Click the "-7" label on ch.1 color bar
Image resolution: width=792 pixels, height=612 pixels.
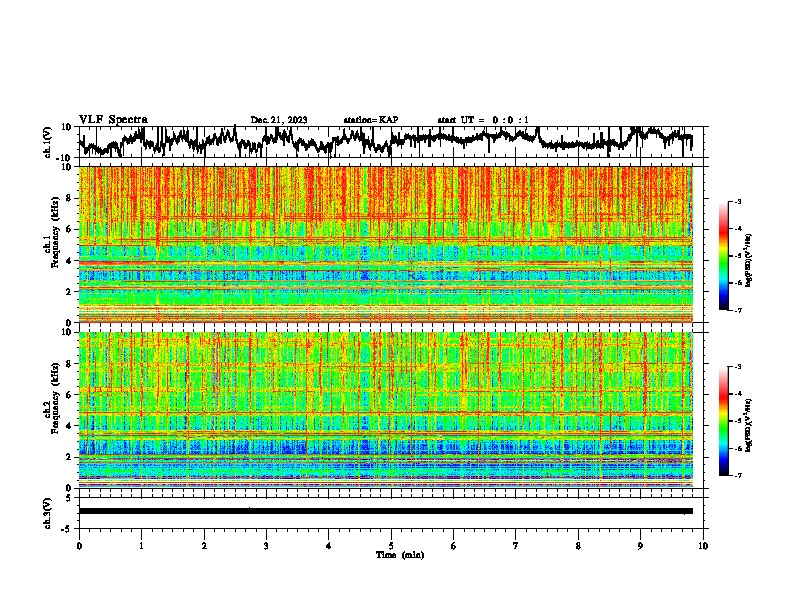(738, 310)
